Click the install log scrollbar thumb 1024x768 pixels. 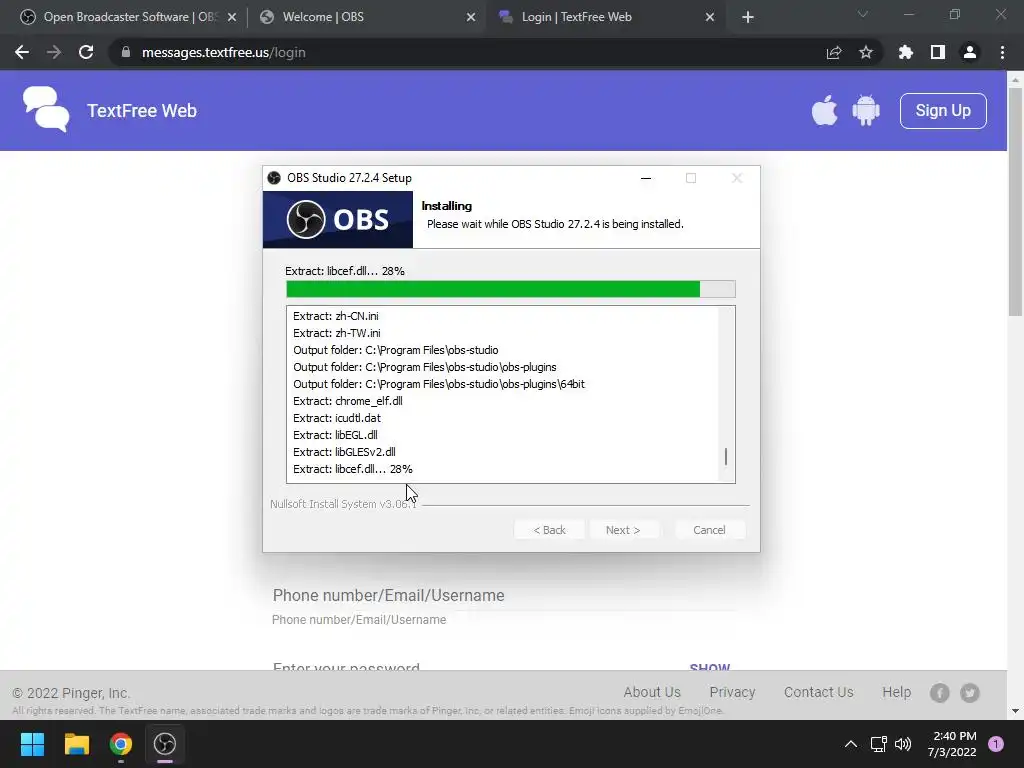pos(726,456)
